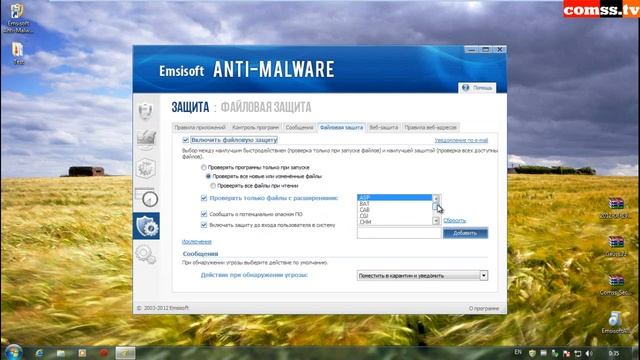Open Уведомление по e-mail link
The width and height of the screenshot is (640, 360).
point(461,140)
